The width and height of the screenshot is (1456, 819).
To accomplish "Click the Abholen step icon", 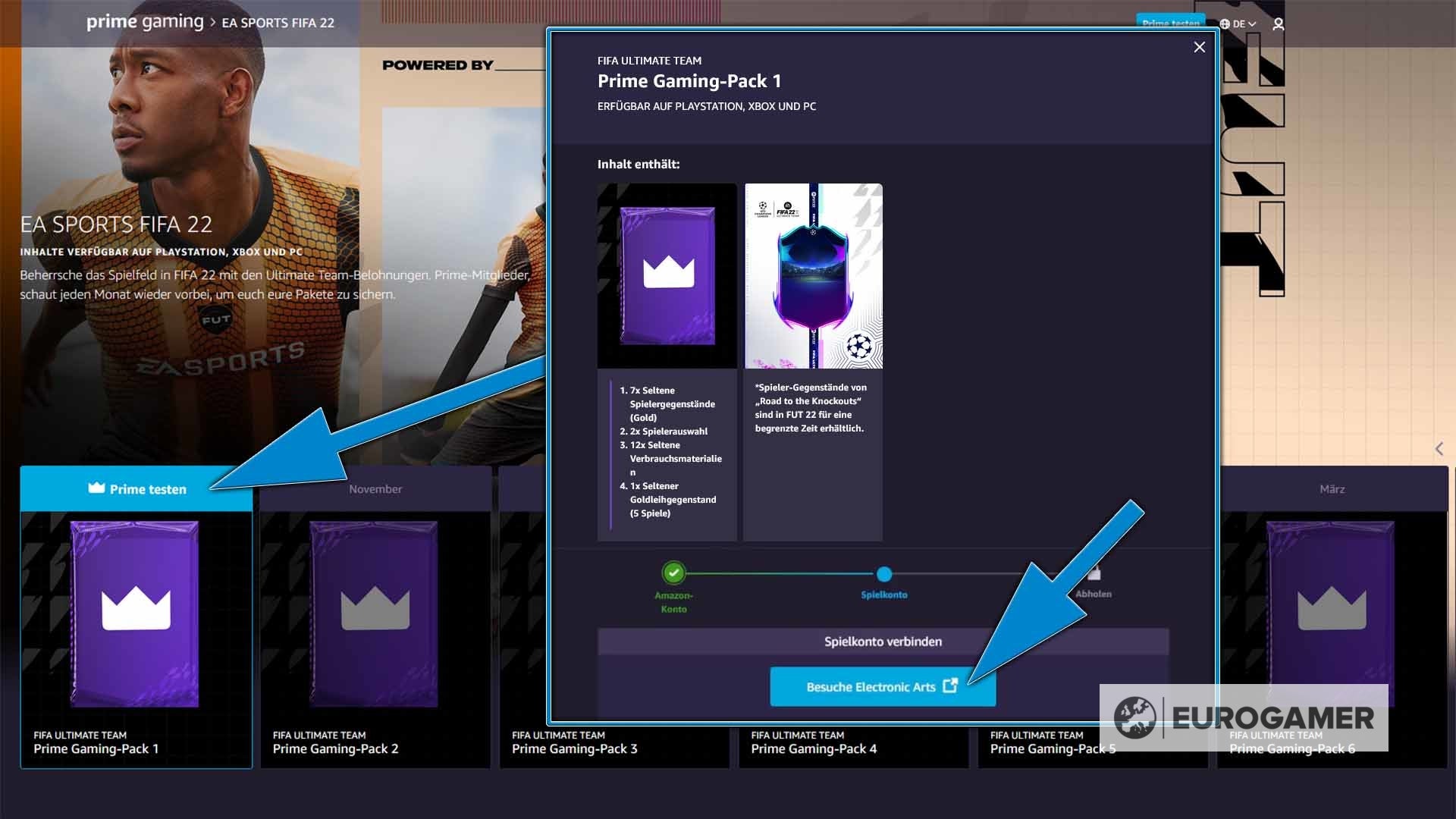I will coord(1094,574).
